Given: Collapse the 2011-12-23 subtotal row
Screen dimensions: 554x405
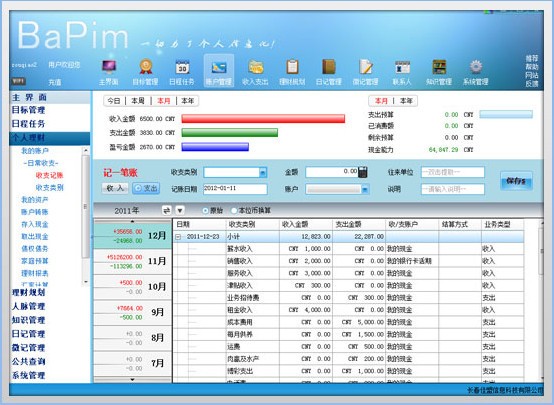Looking at the screenshot, I should [178, 236].
